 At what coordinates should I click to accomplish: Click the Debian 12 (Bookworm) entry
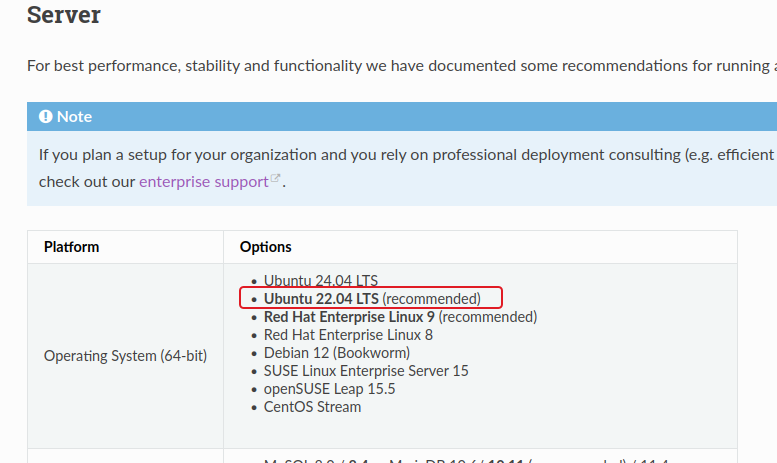[336, 353]
